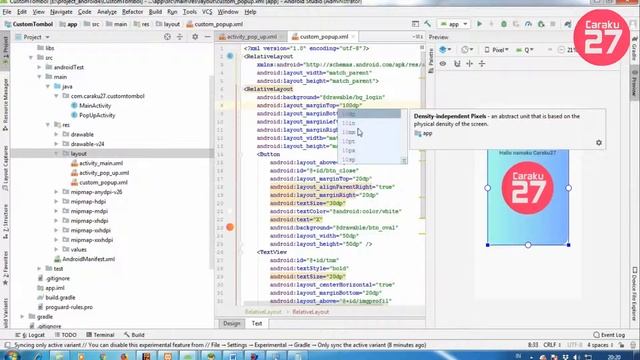
Task: Open the Pixel device dropdown in Preview
Action: 497,50
